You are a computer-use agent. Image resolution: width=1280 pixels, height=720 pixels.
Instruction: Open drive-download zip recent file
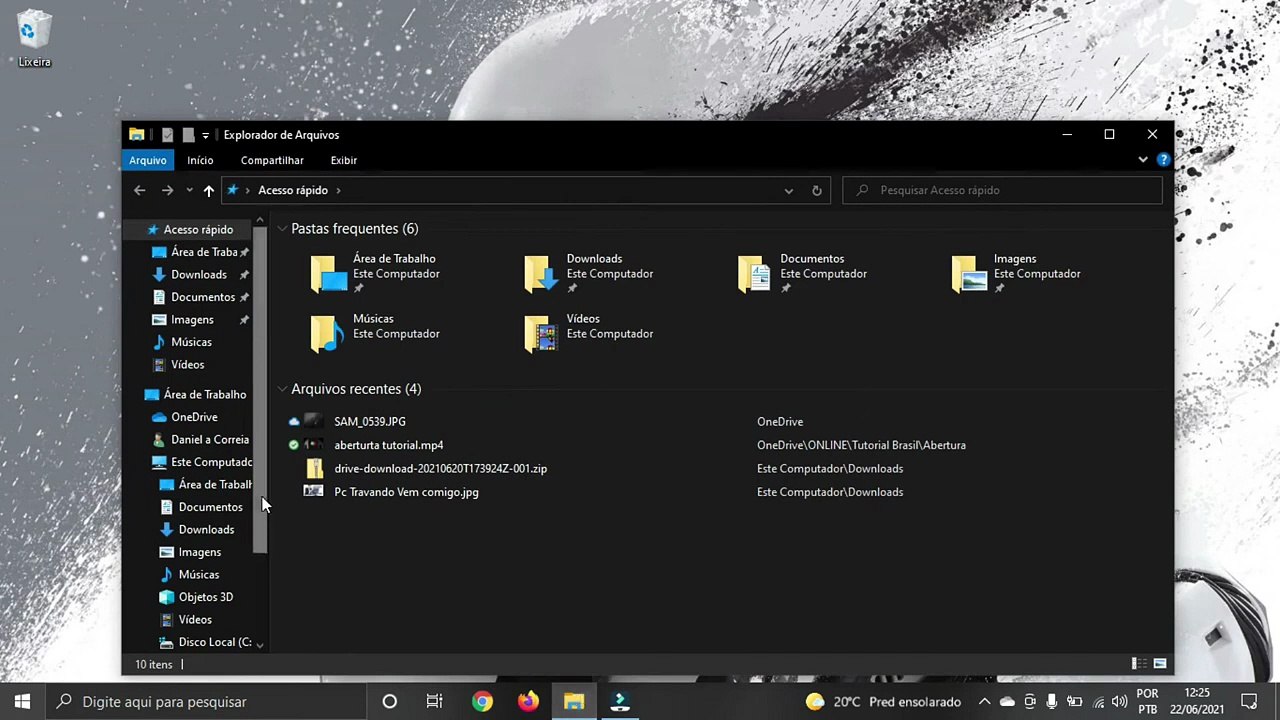[x=440, y=468]
